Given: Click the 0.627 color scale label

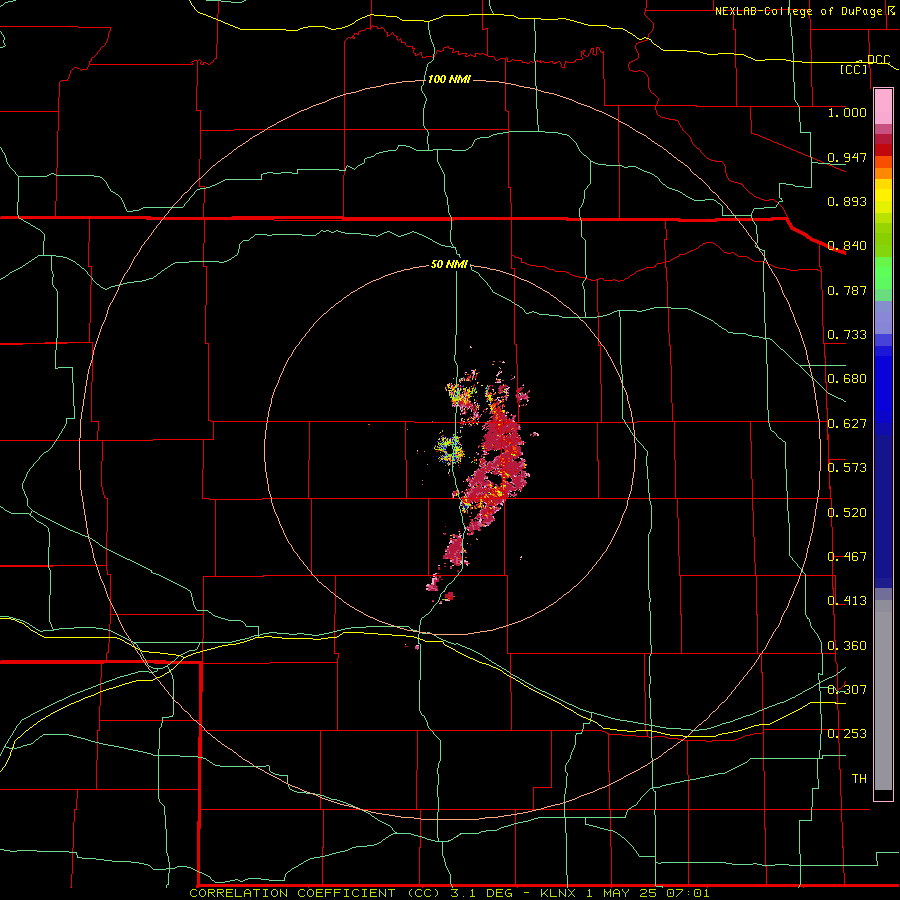Looking at the screenshot, I should pos(847,424).
